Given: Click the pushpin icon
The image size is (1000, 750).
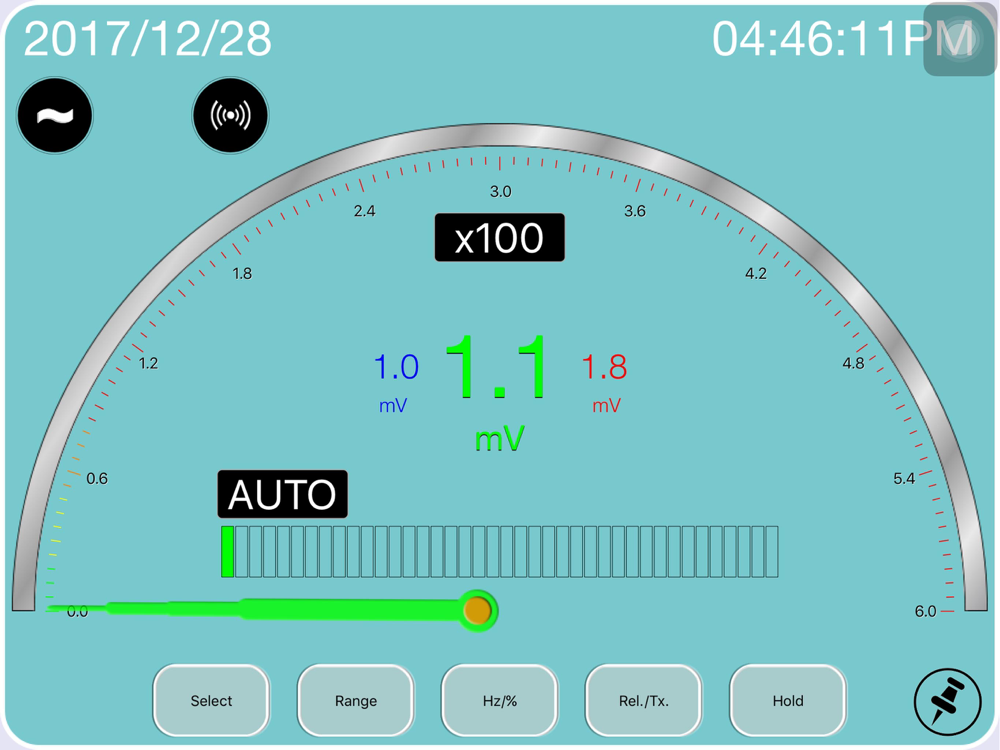Looking at the screenshot, I should (x=947, y=702).
